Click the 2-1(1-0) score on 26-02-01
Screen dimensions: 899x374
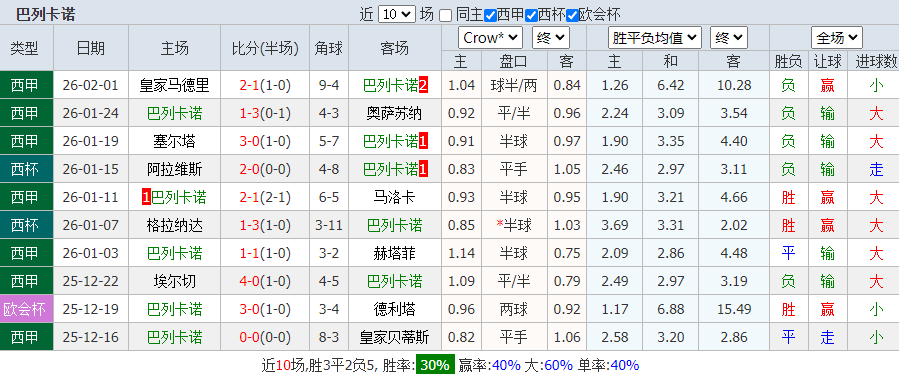pyautogui.click(x=265, y=85)
